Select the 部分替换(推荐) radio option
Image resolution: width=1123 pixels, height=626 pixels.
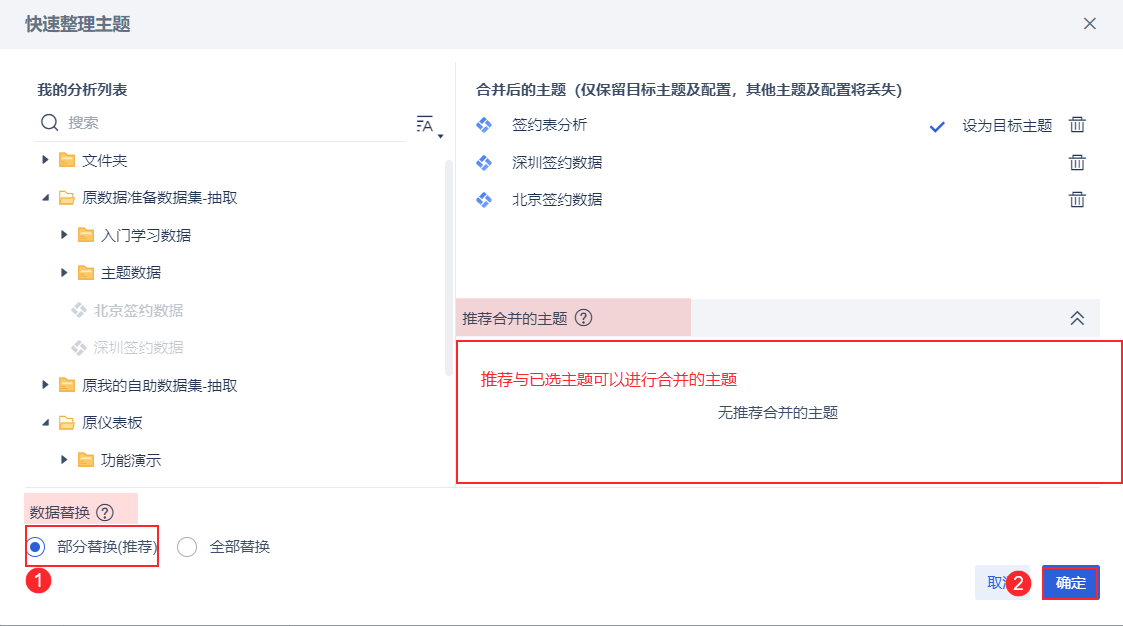point(36,547)
